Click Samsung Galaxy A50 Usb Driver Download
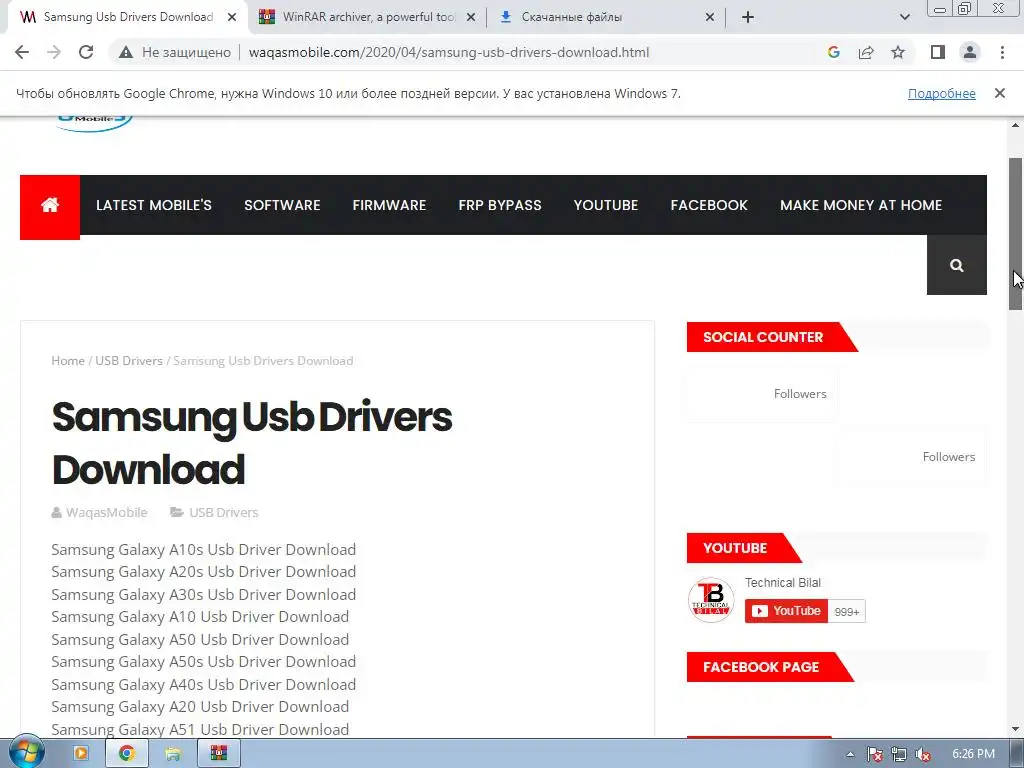1024x768 pixels. pos(200,640)
